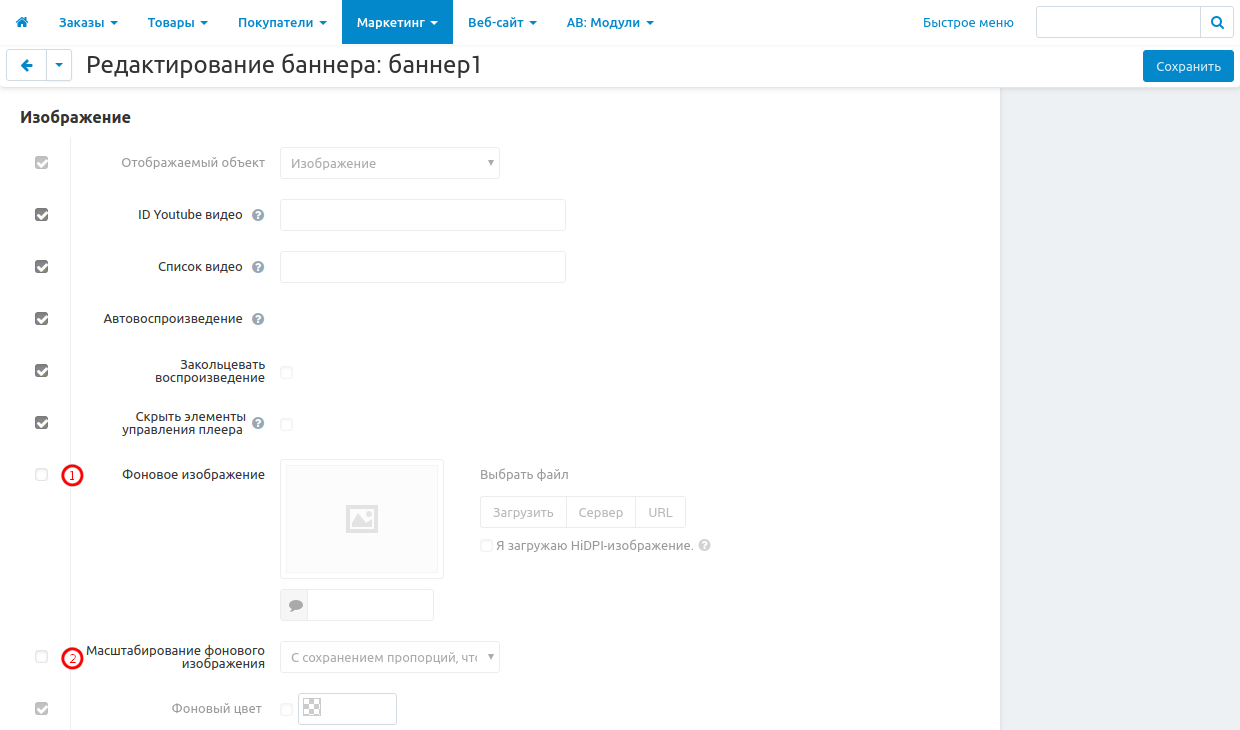Click the home icon in navbar
Image resolution: width=1240 pixels, height=730 pixels.
pyautogui.click(x=22, y=22)
